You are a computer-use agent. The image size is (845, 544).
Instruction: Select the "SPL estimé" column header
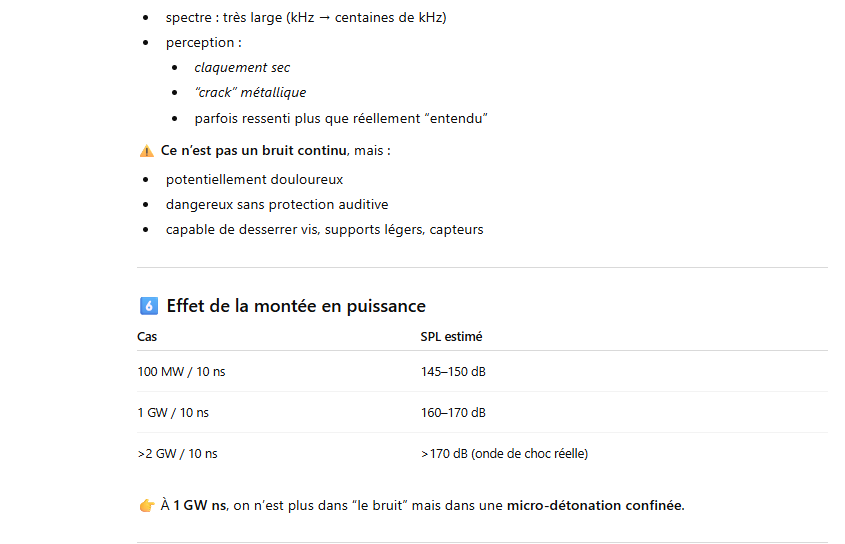451,337
